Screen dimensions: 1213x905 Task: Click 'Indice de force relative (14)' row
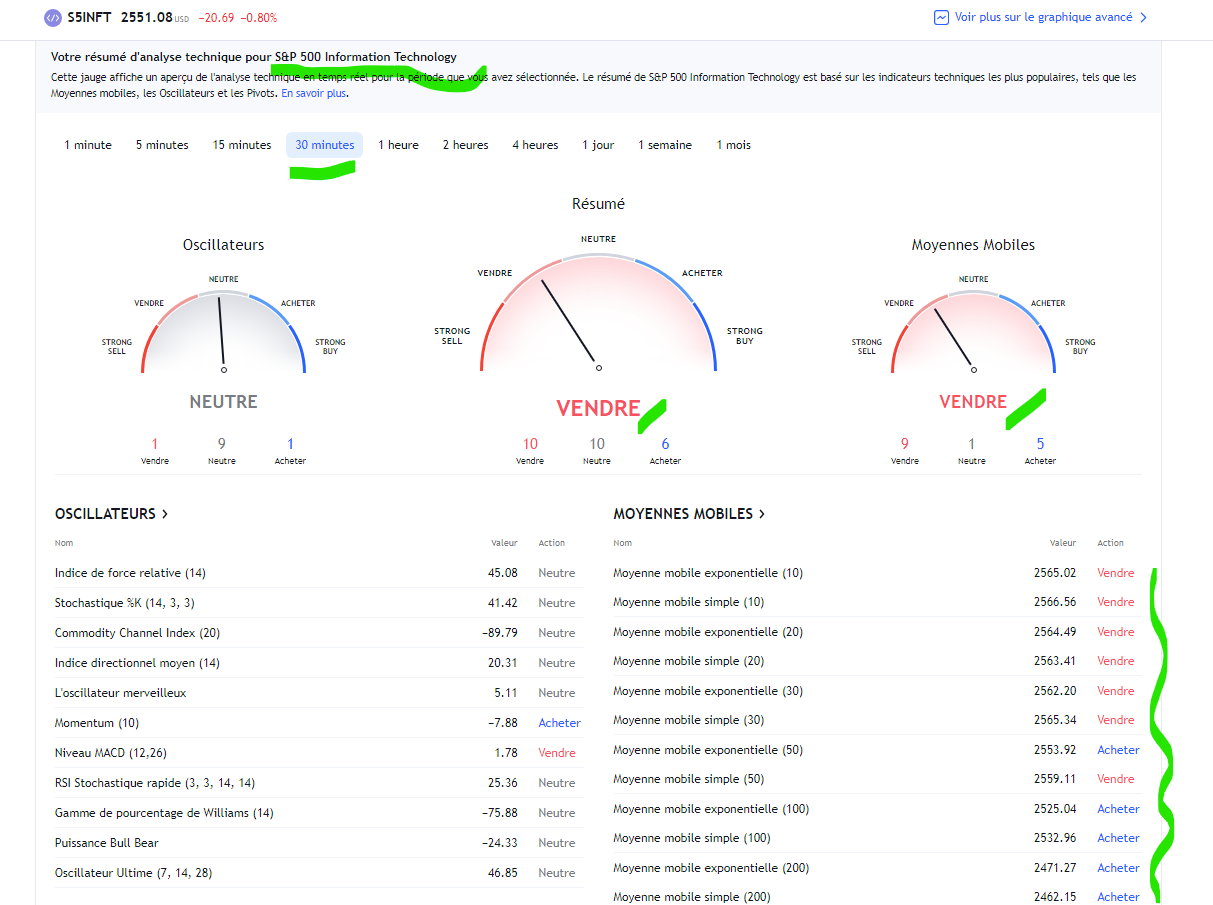[319, 573]
